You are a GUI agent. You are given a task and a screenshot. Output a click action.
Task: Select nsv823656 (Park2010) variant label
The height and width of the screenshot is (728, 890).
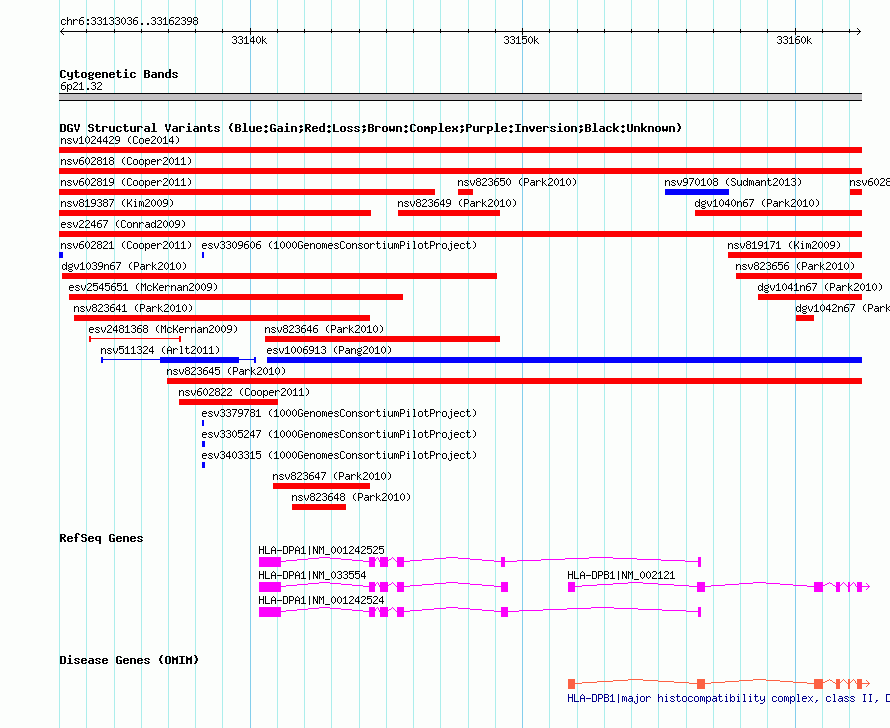coord(795,266)
